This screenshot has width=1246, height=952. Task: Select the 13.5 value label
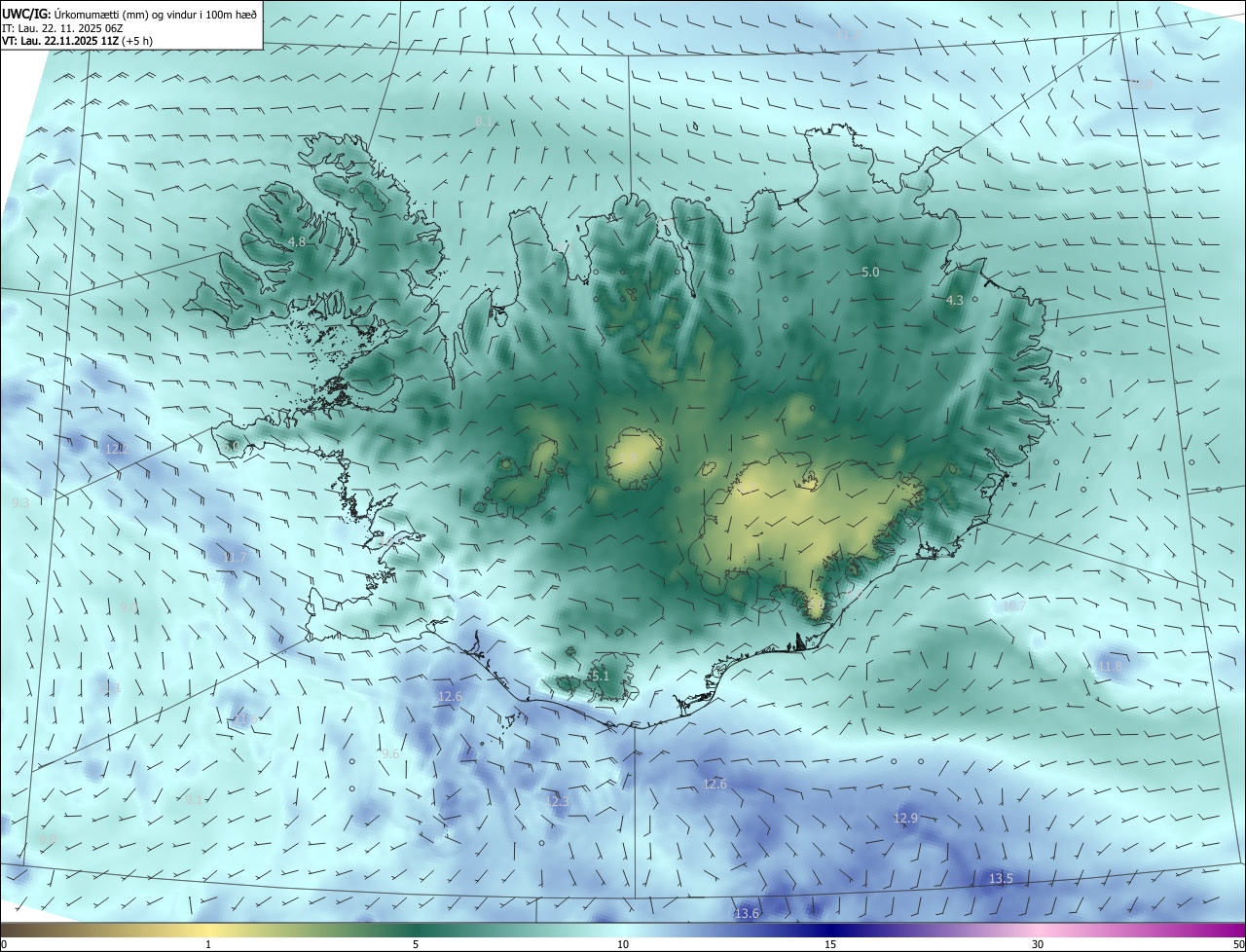1001,879
